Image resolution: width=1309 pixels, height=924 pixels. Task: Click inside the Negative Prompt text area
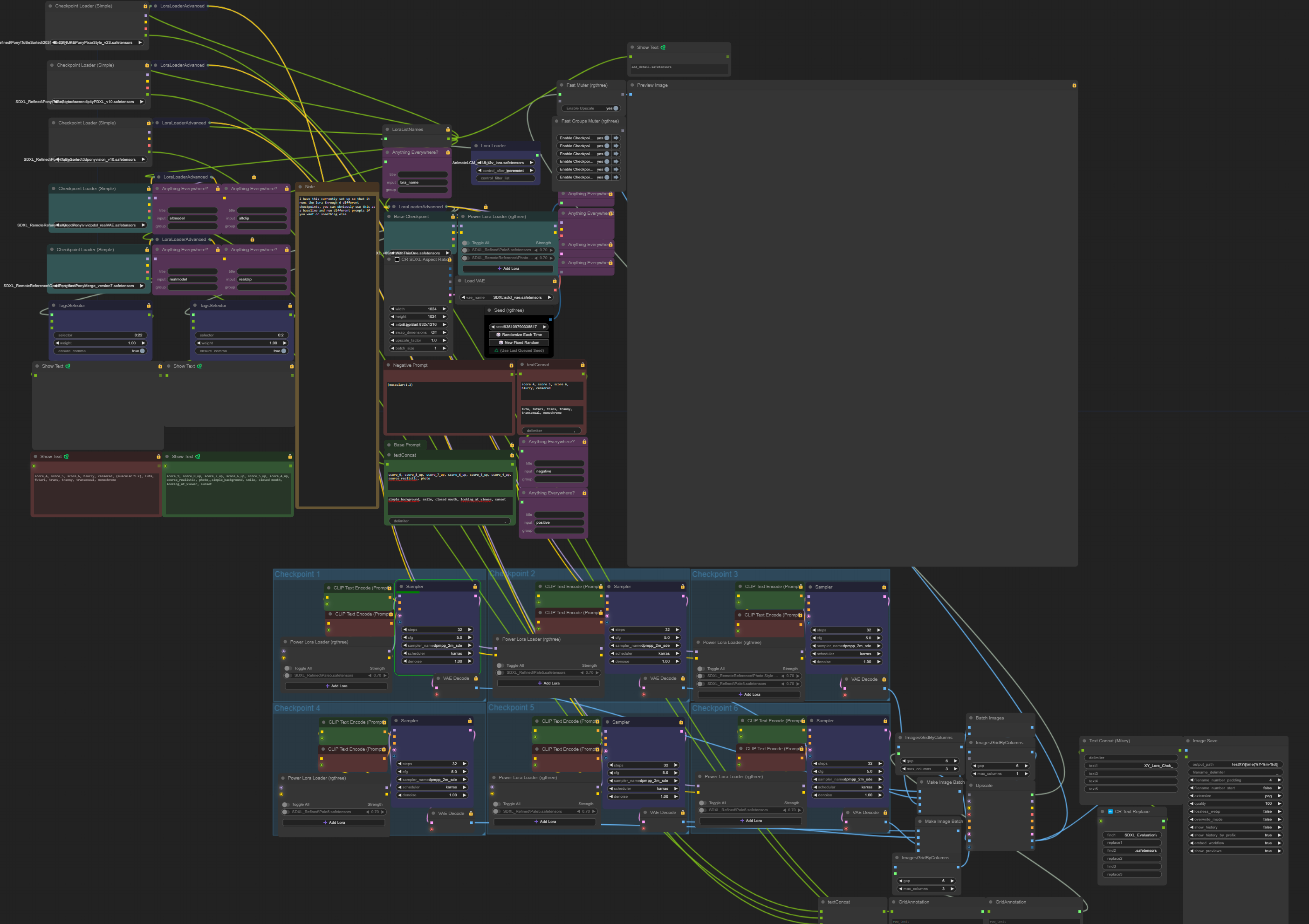449,408
